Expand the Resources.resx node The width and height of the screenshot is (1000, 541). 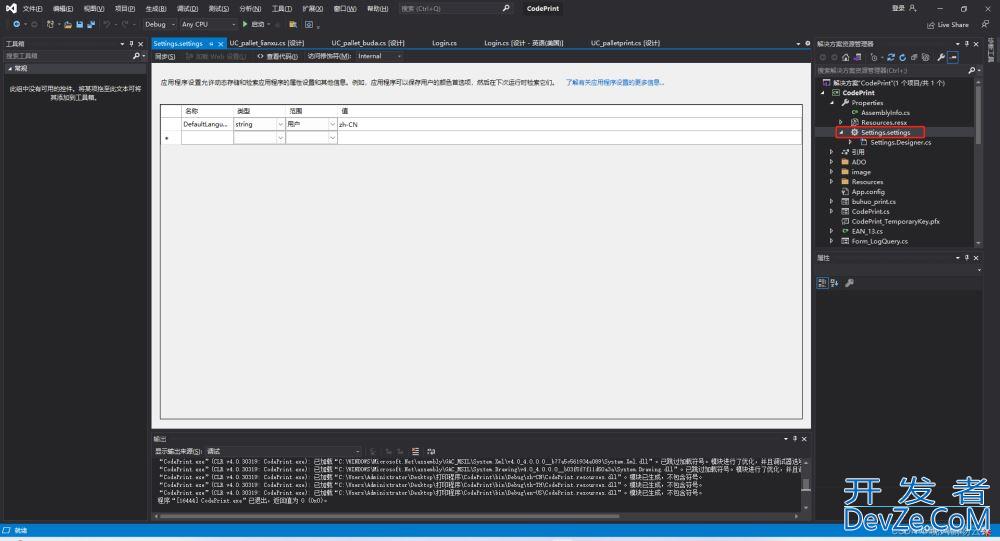[x=841, y=122]
